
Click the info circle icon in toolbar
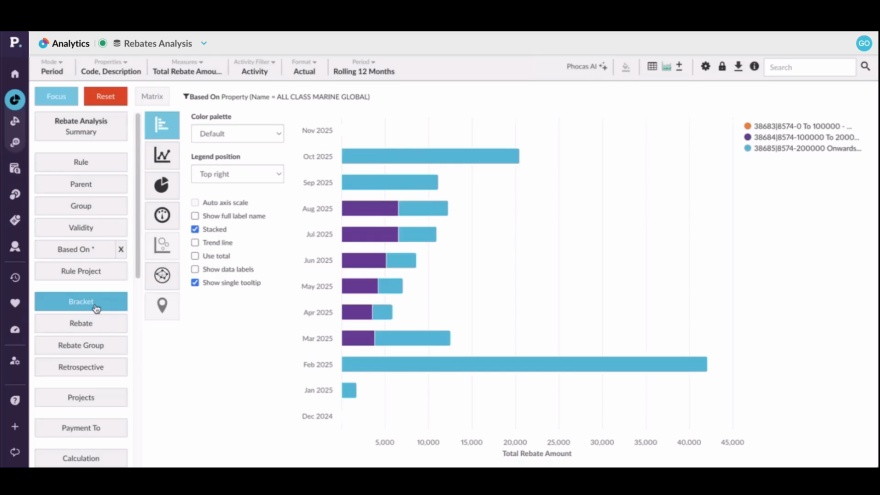(x=754, y=66)
